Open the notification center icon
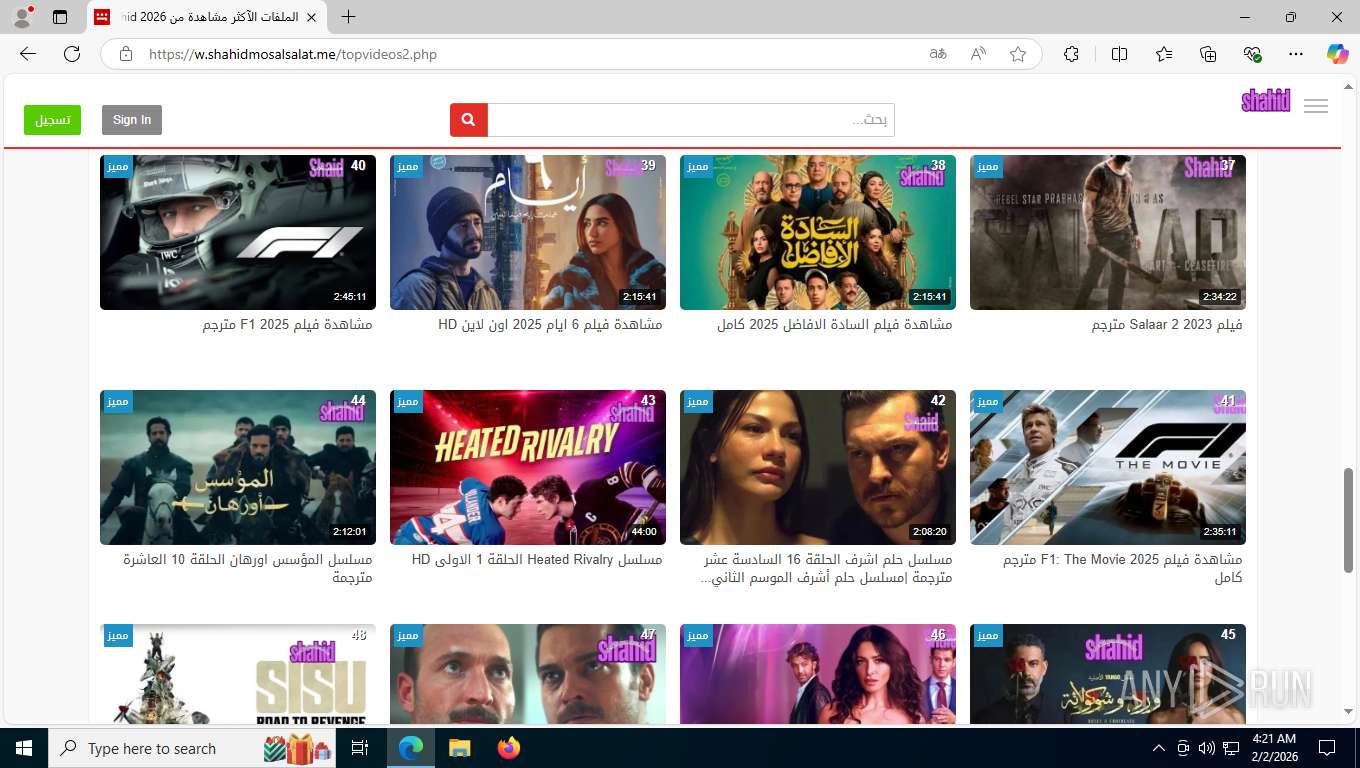Screen dimensions: 1360x768 (x=1327, y=748)
